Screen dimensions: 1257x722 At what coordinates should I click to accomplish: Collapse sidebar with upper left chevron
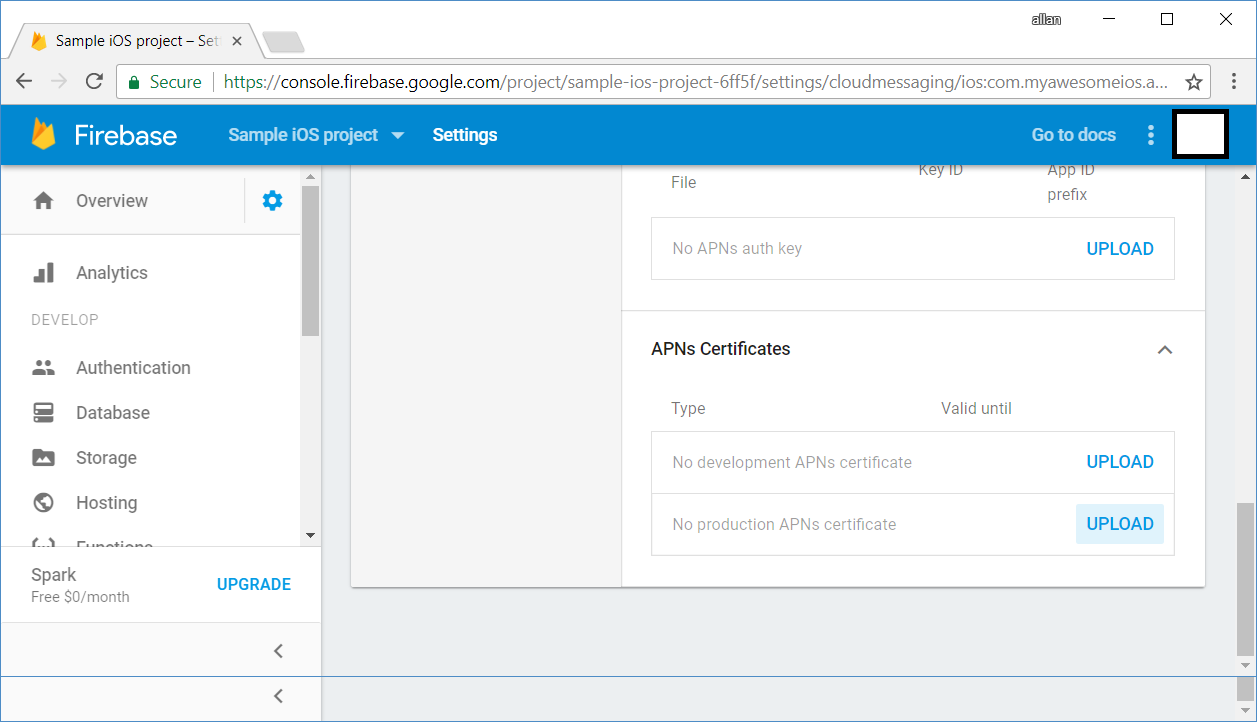(x=278, y=651)
